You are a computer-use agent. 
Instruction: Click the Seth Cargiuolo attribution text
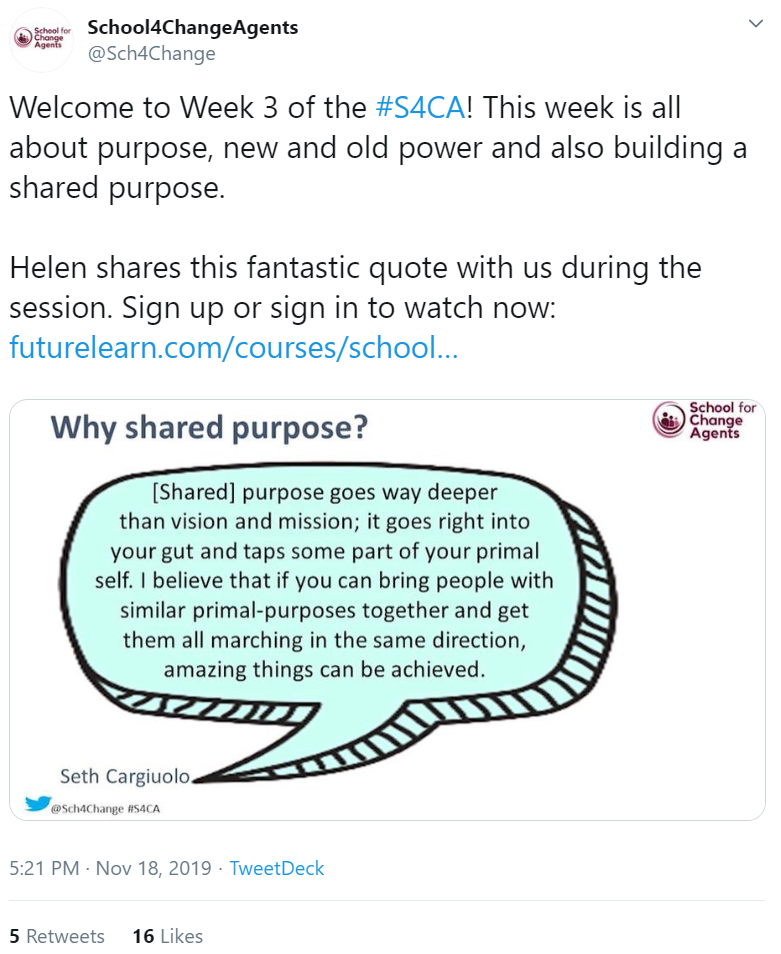[x=125, y=776]
